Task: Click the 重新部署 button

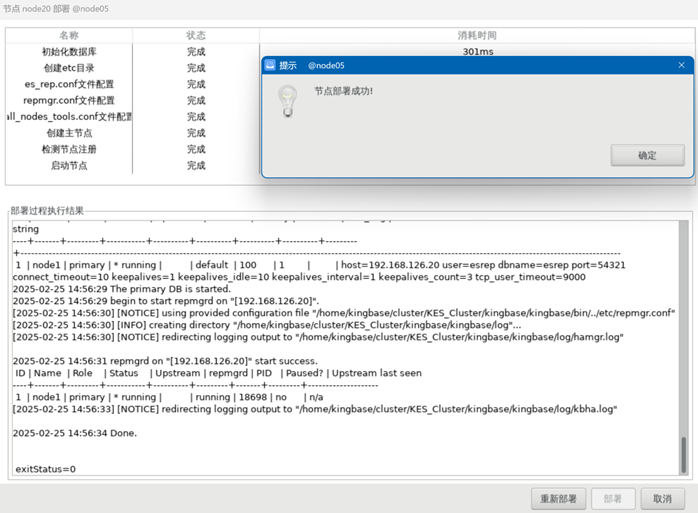Action: click(x=558, y=498)
